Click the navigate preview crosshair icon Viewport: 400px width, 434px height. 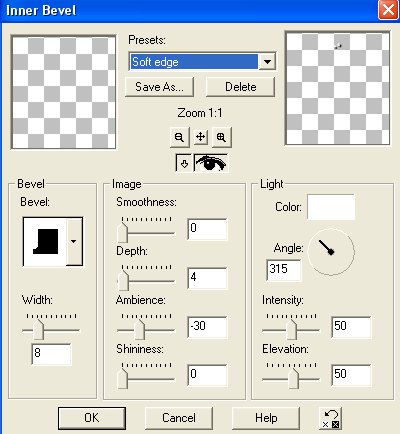coord(200,137)
